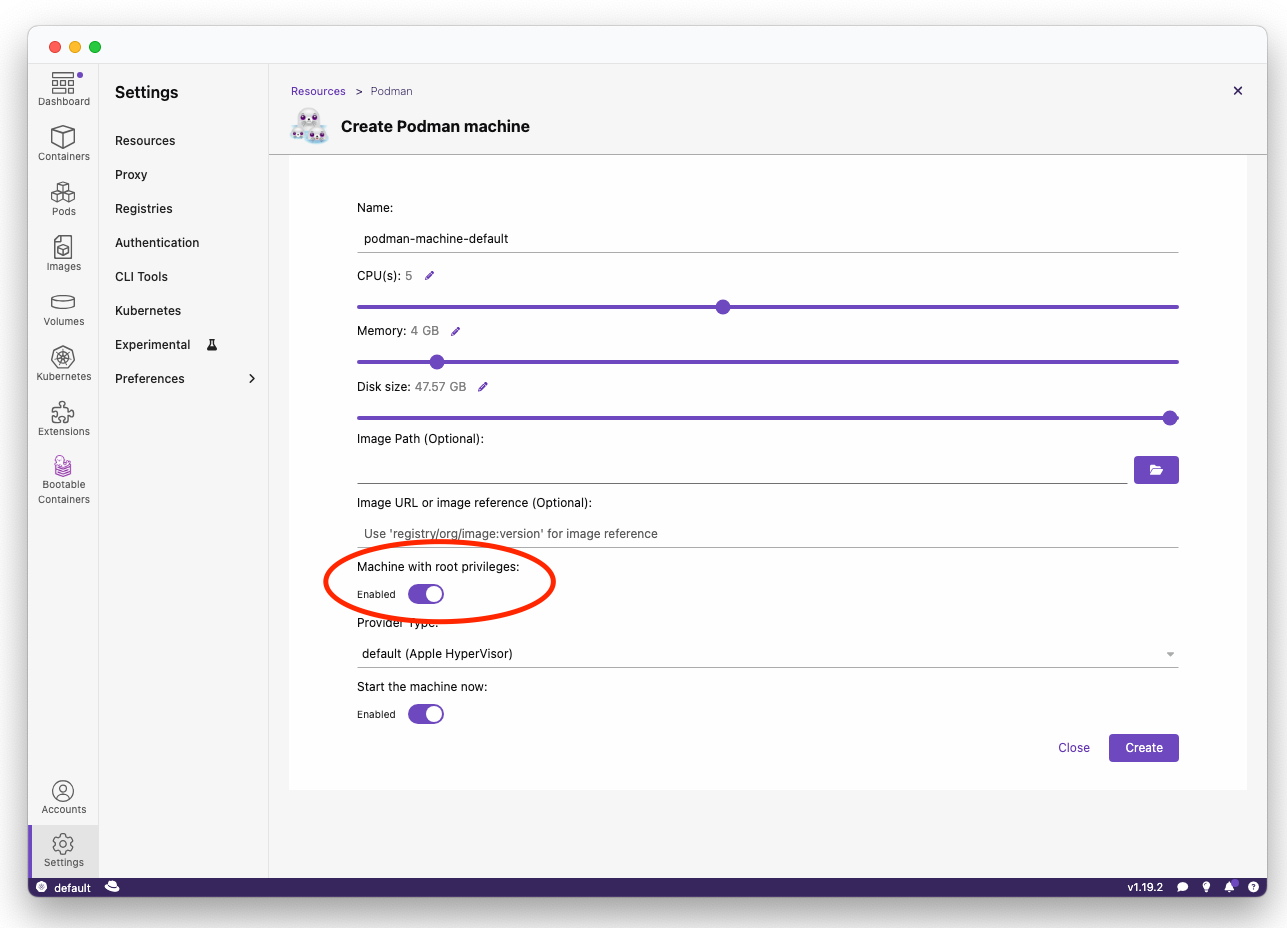Open Preferences settings page

[x=150, y=379]
